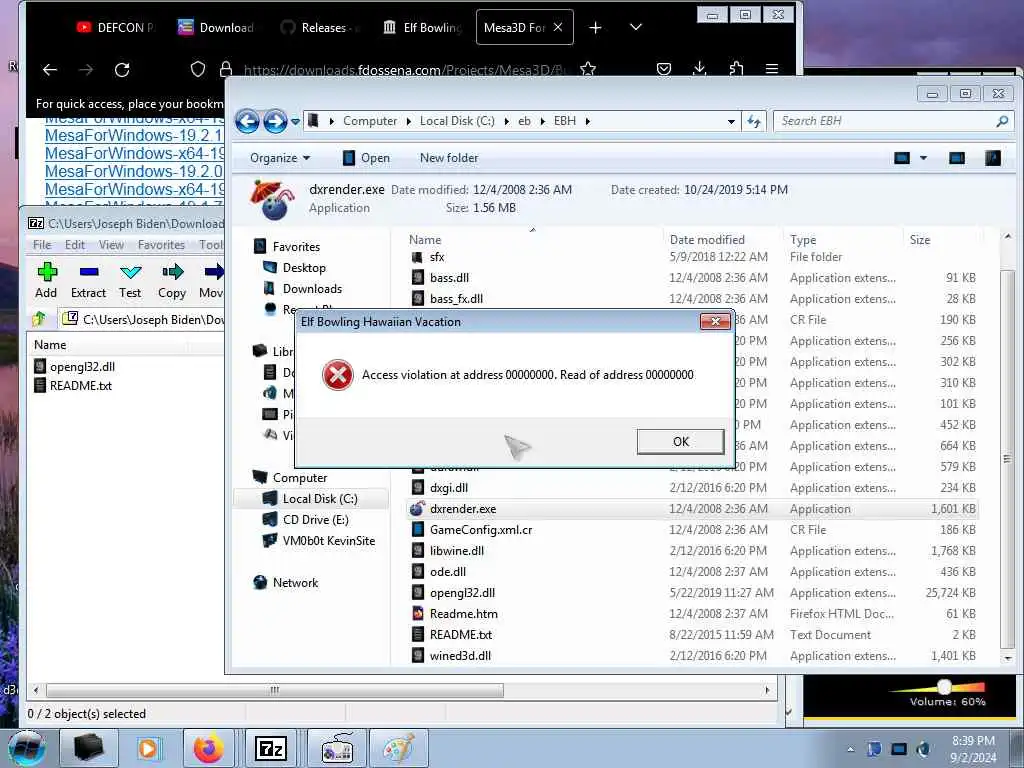1024x768 pixels.
Task: Open the 7-Zip Edit menu
Action: click(x=74, y=245)
